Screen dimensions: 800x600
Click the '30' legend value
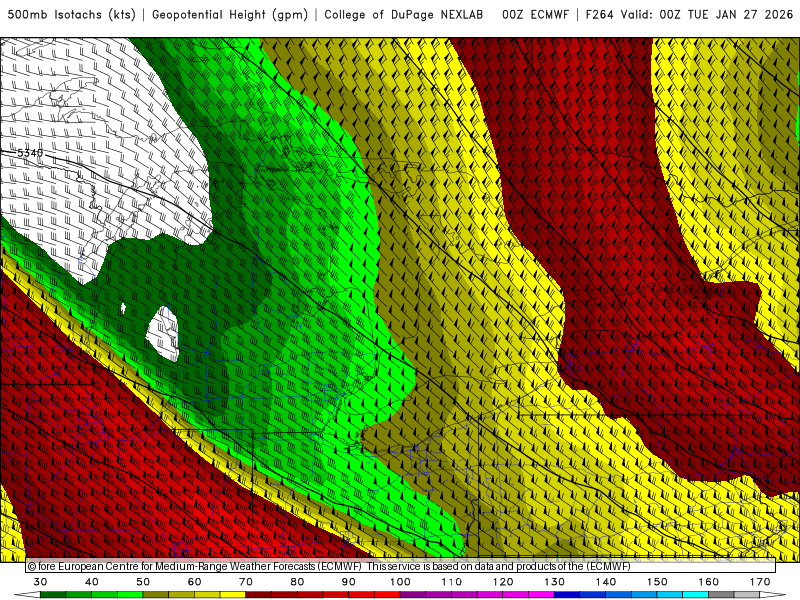pos(40,582)
